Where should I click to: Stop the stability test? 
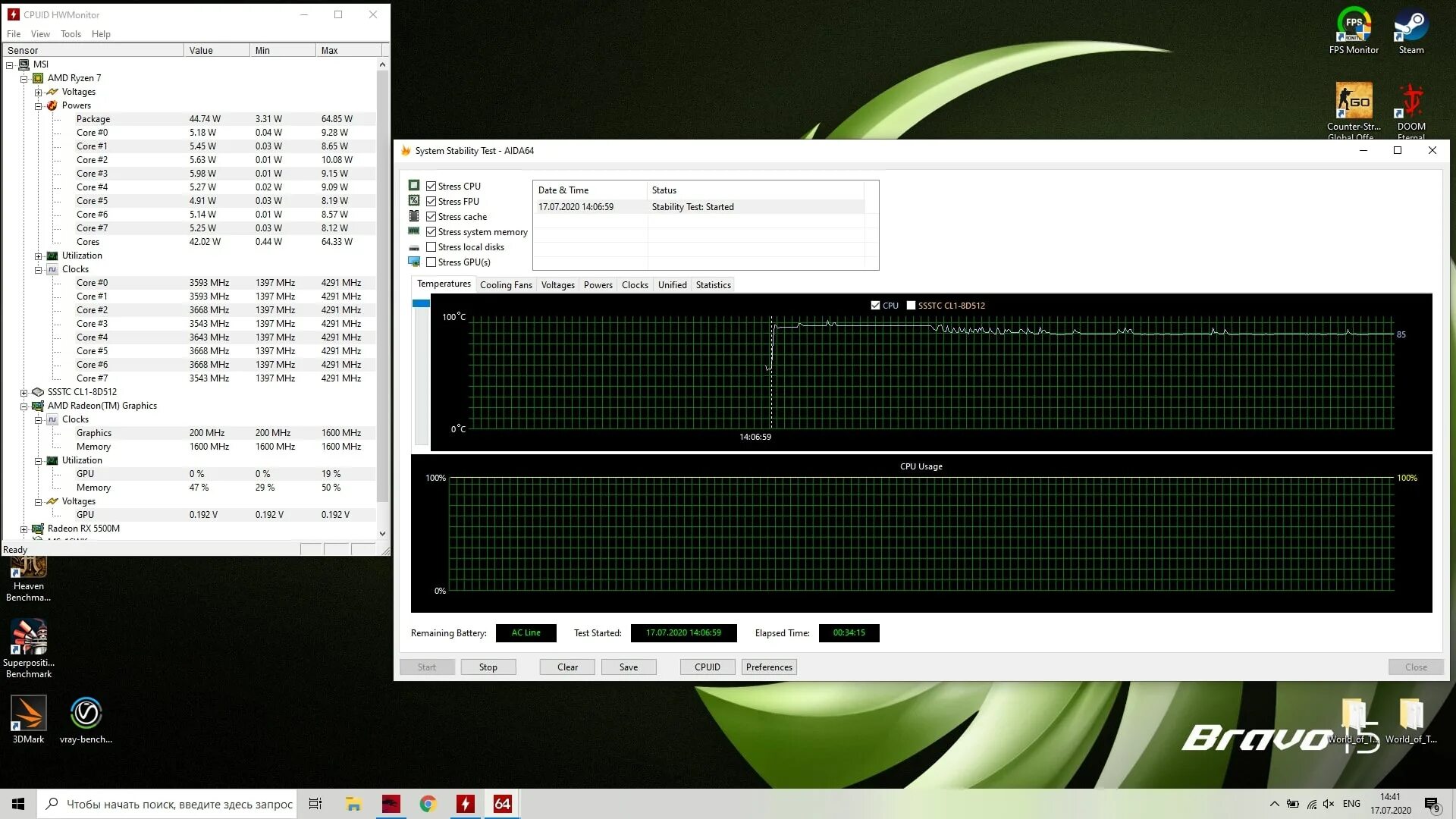(488, 667)
